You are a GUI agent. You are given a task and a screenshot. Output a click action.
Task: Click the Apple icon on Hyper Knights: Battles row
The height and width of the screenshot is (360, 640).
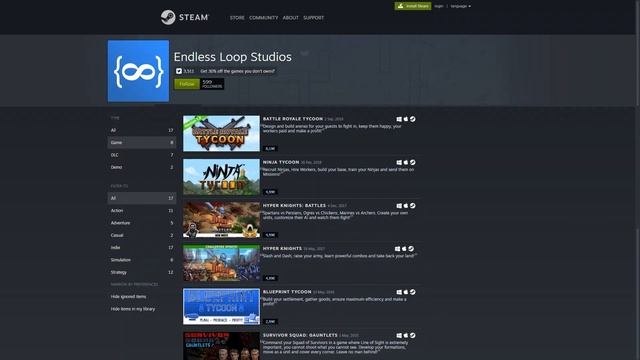click(406, 206)
